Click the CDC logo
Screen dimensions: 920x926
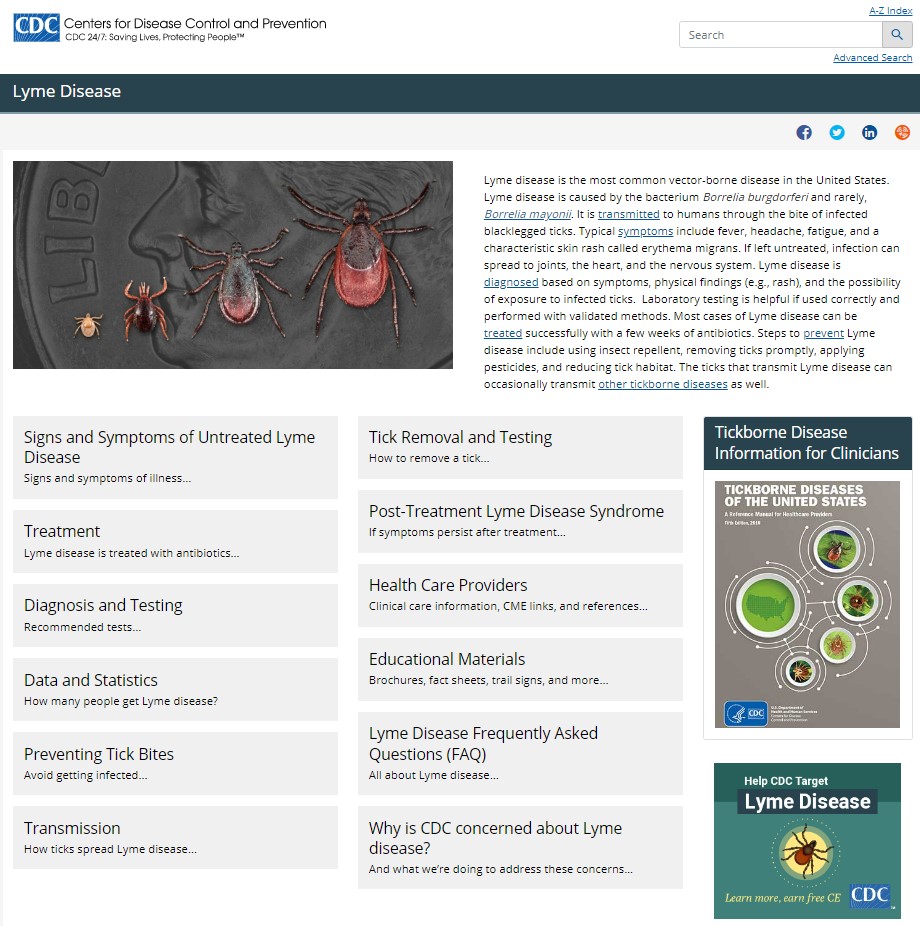(x=36, y=28)
